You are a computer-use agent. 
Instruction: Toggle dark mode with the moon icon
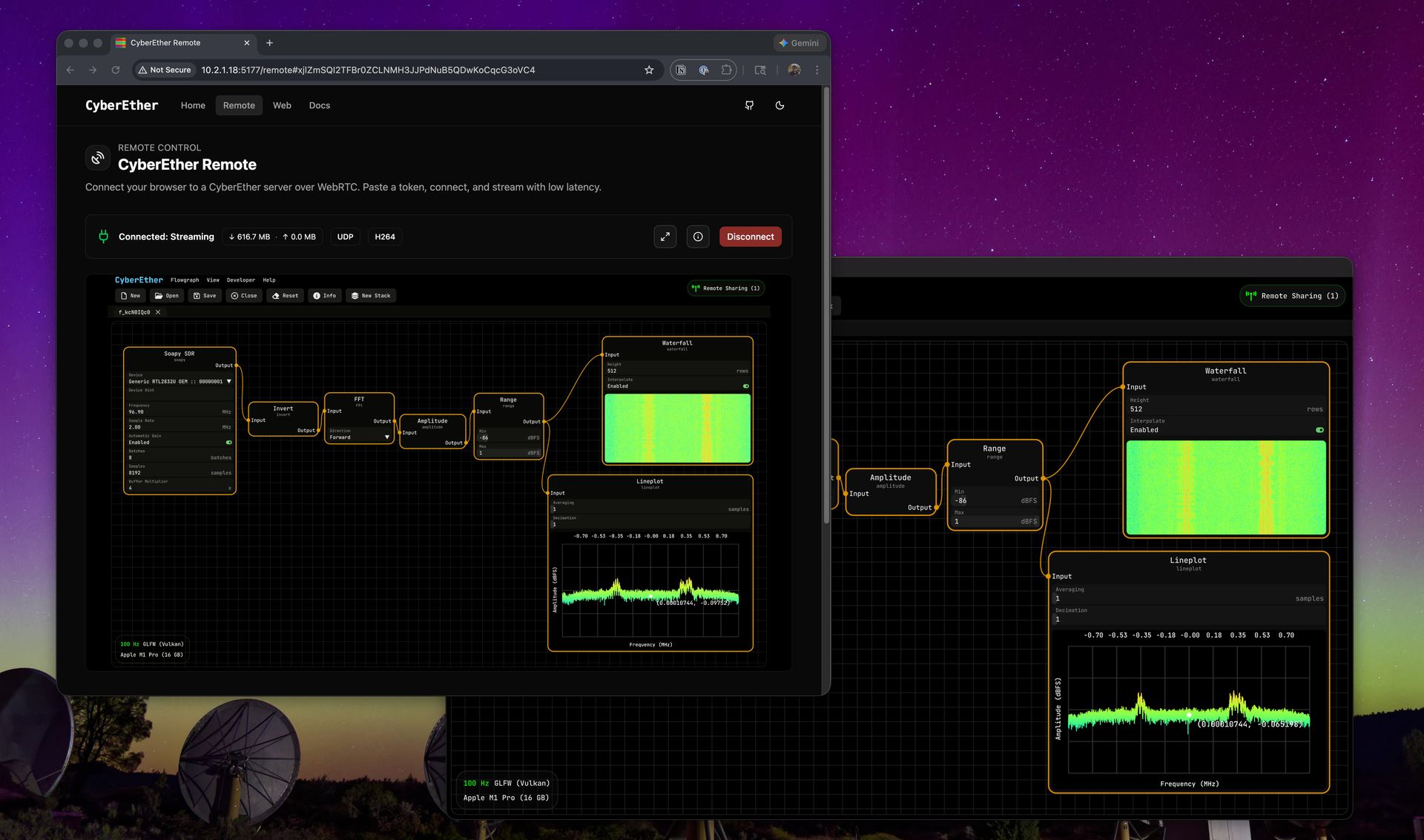(779, 105)
